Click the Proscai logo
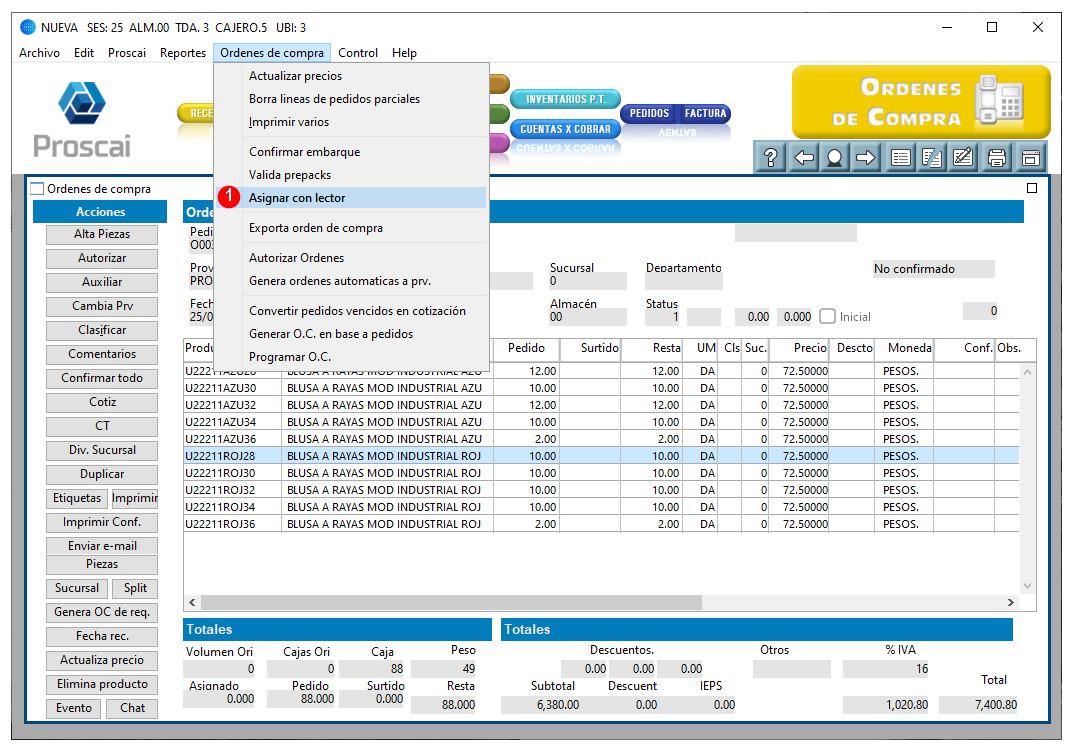Screen dimensions: 1071x746 pyautogui.click(x=82, y=120)
